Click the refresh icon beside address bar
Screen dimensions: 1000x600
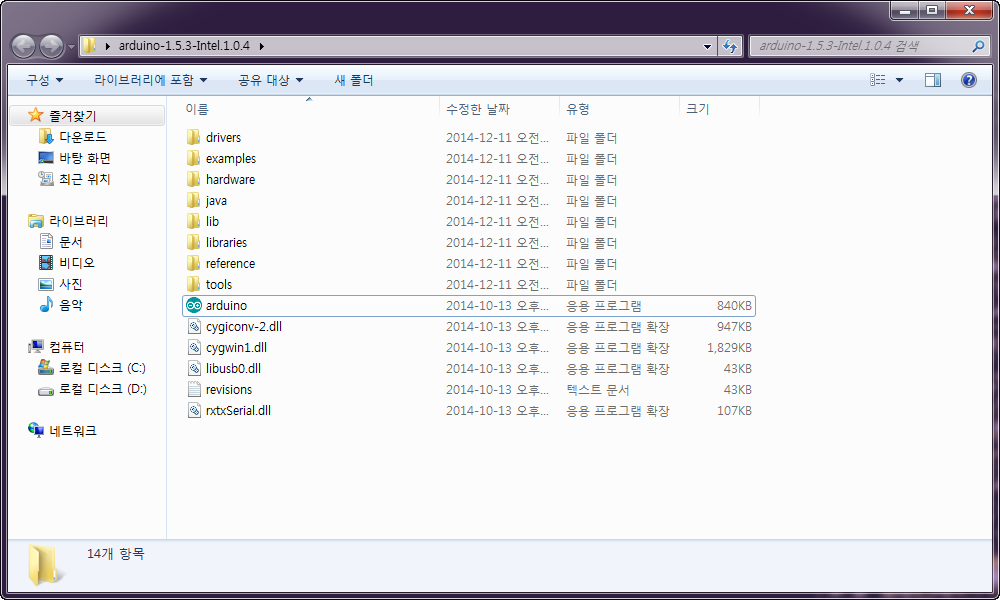click(x=730, y=46)
